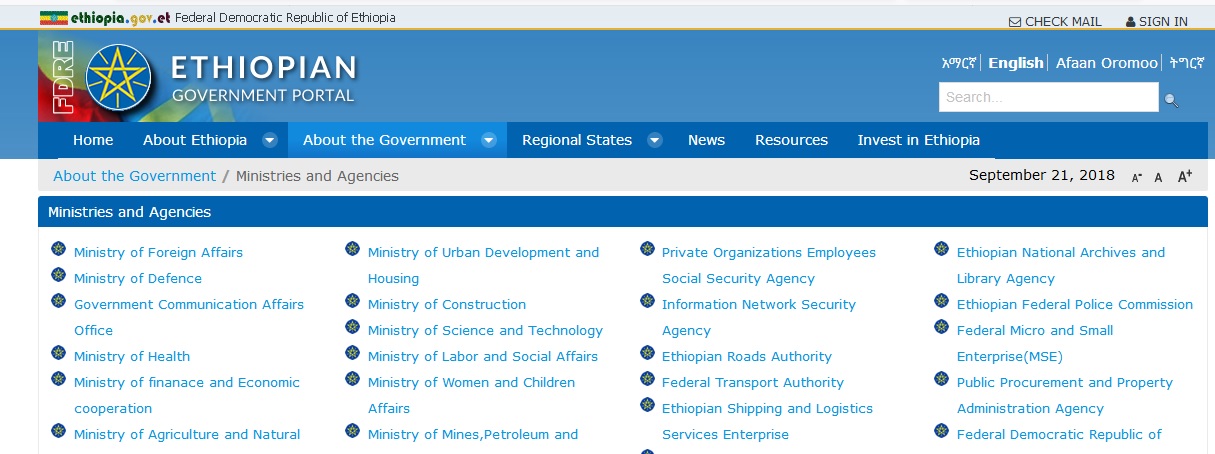This screenshot has height=454, width=1215.
Task: Click emblem bullet beside Ministry of Health
Action: point(58,354)
